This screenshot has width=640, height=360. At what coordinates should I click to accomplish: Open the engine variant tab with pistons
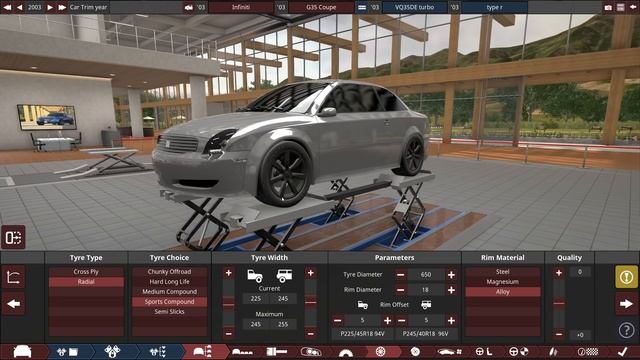click(112, 351)
